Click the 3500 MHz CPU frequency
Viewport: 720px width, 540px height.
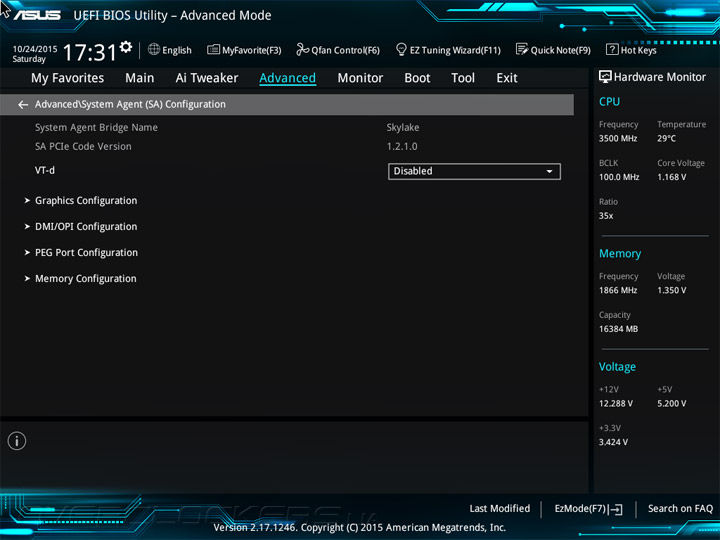click(618, 139)
